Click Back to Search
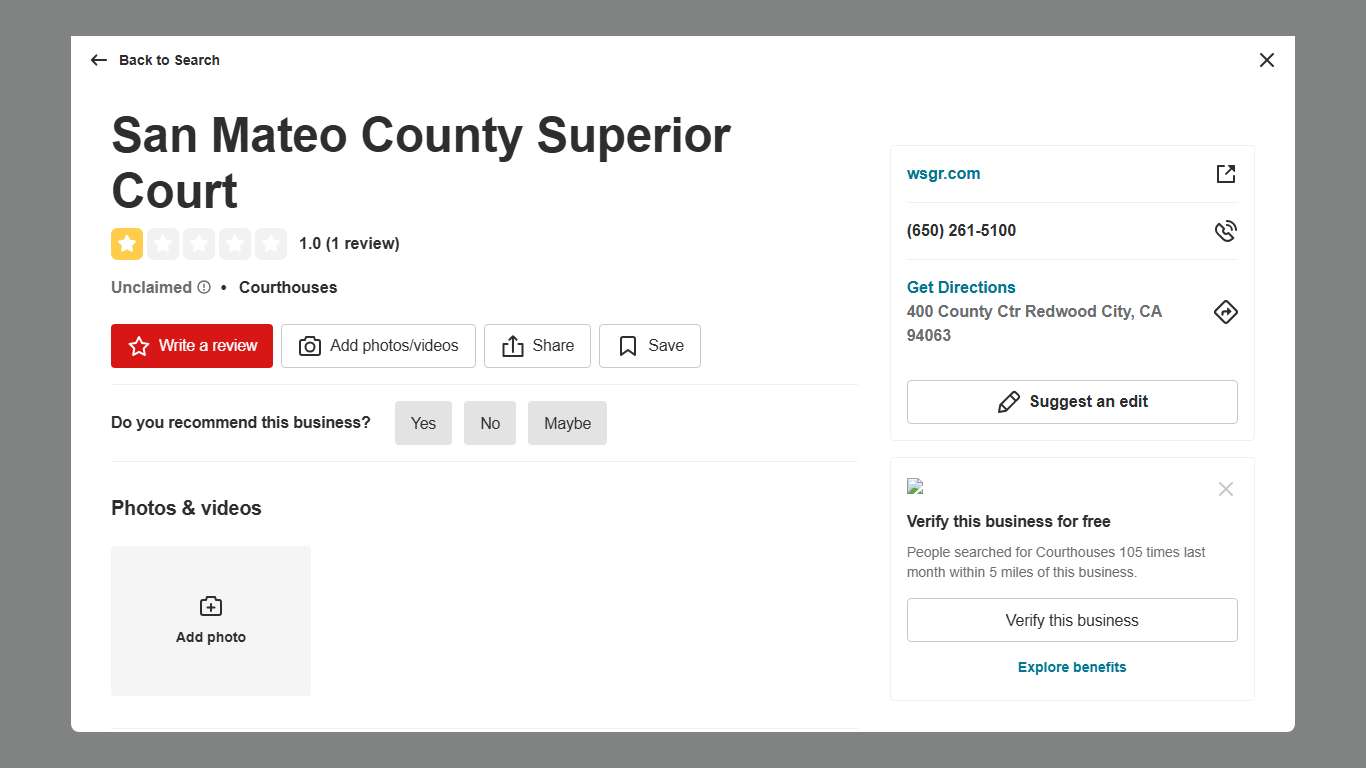 tap(169, 60)
